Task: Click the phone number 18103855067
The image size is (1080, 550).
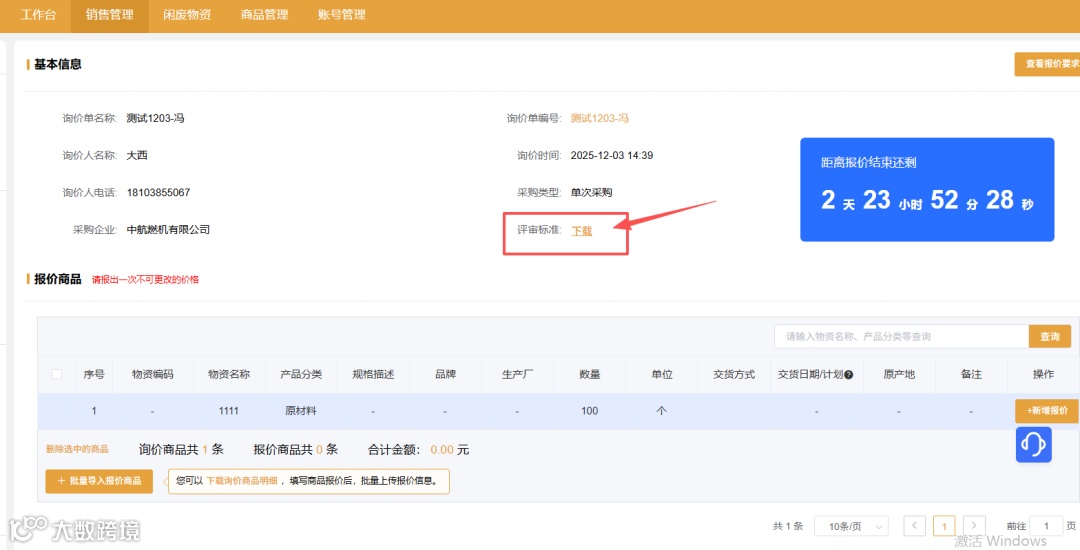Action: coord(158,192)
